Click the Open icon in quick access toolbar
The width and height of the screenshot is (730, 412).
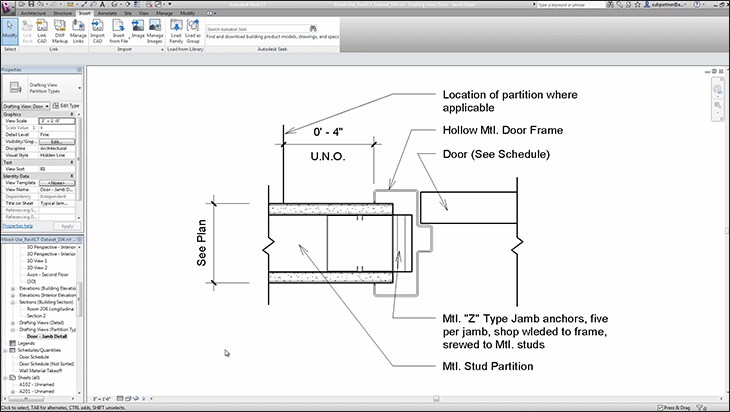(x=22, y=4)
